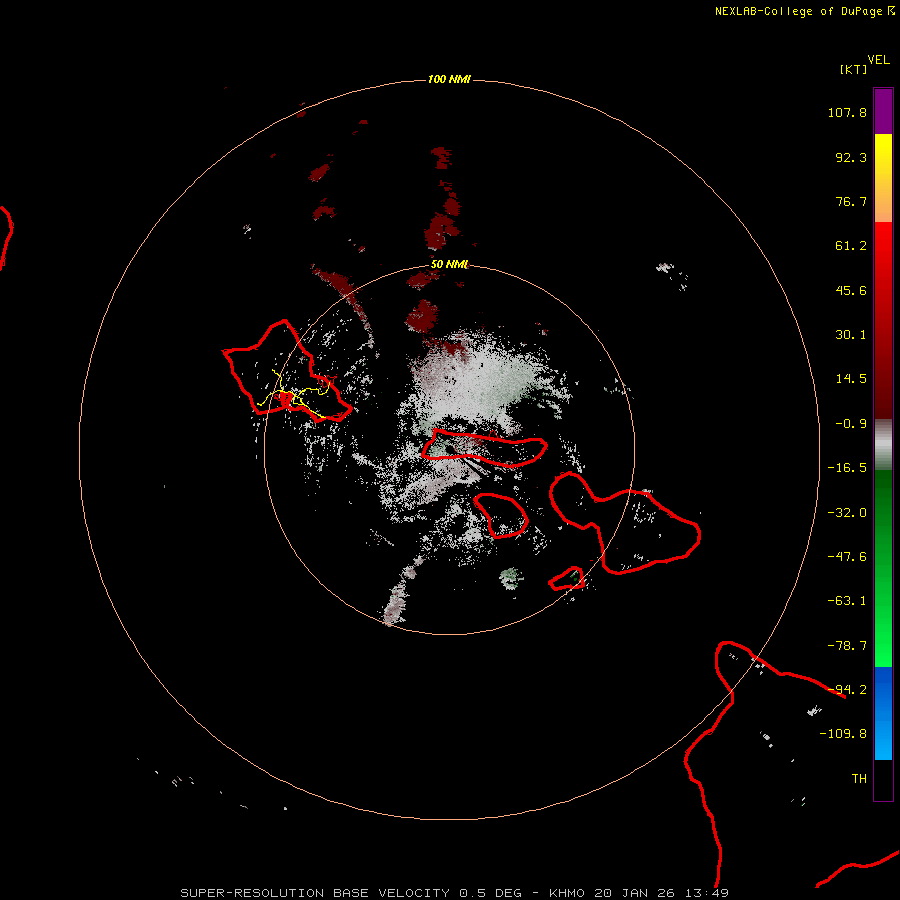Select the 107.8 legend value
Screen dimensions: 900x900
pos(847,112)
